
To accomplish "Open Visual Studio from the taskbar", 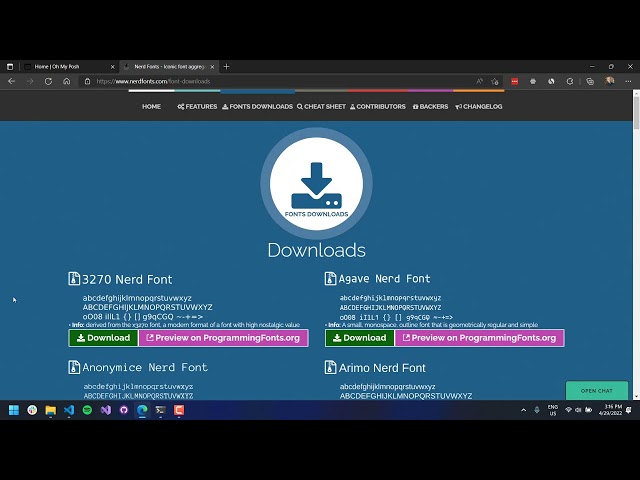I will tap(105, 410).
